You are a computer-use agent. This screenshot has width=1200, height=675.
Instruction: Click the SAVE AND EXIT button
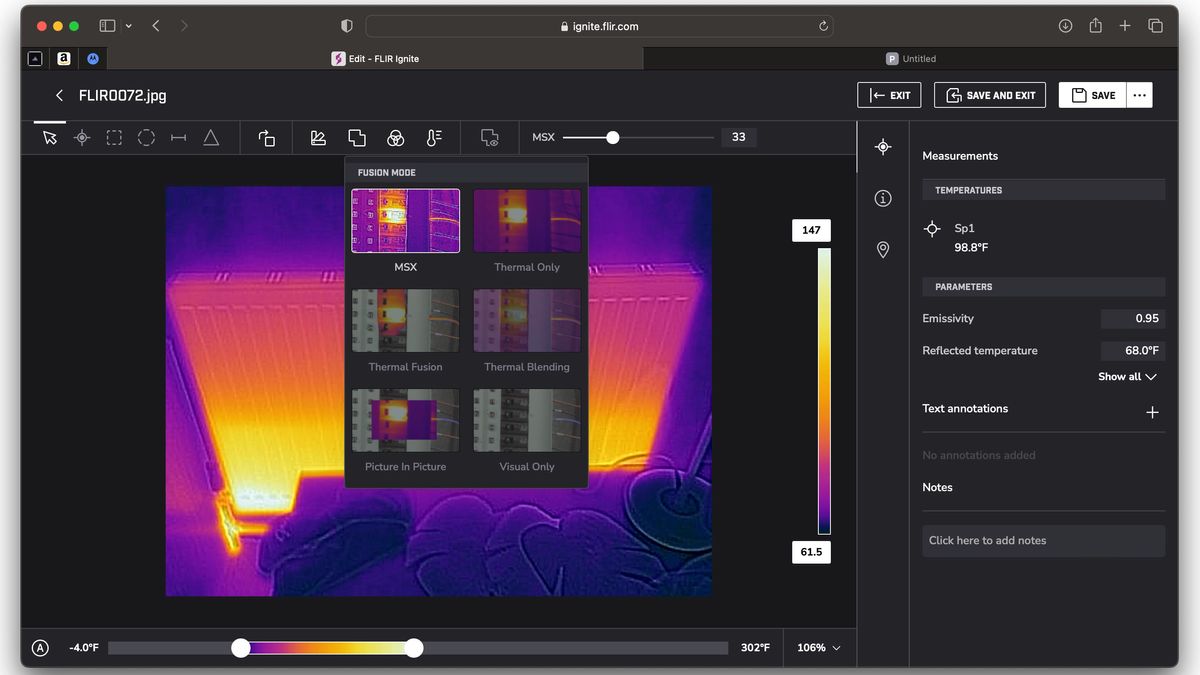click(990, 95)
